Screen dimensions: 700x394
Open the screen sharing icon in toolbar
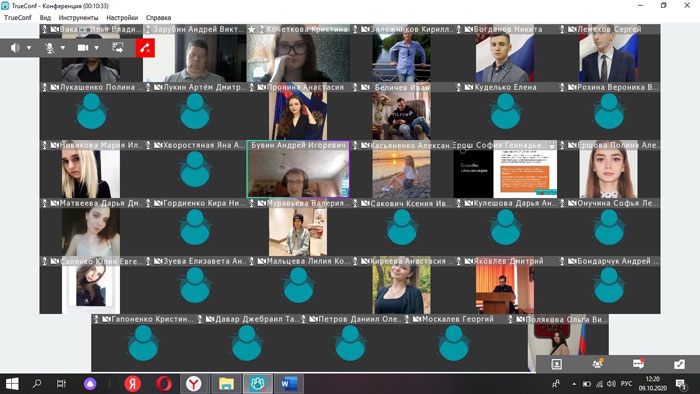tap(118, 48)
